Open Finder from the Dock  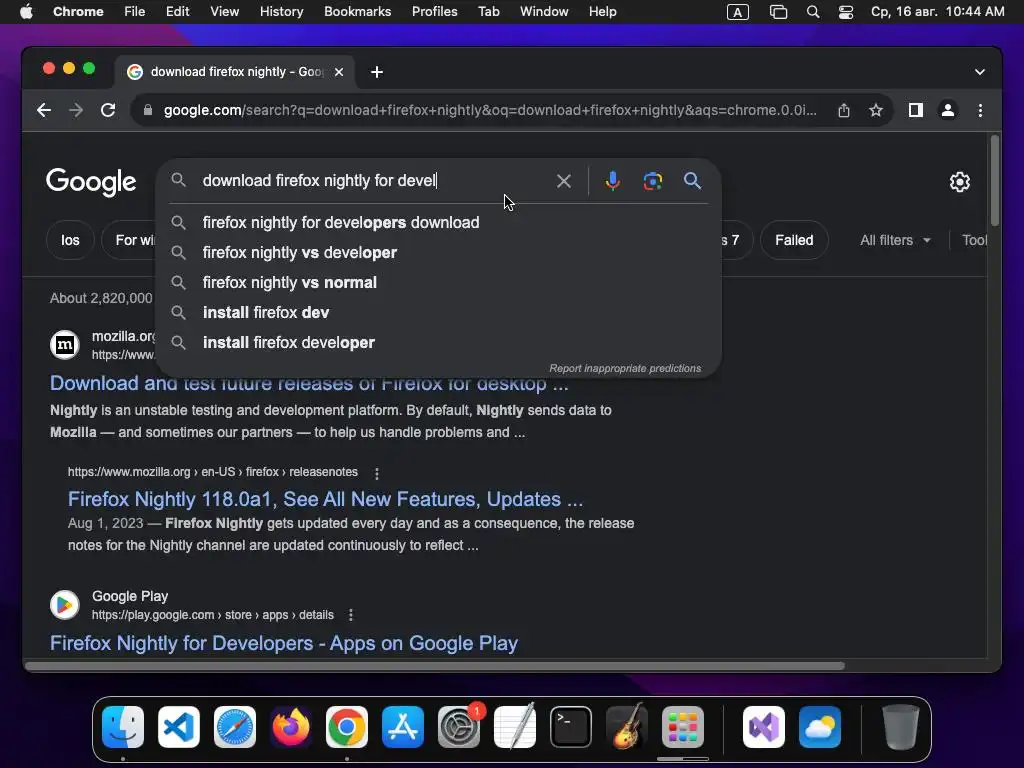coord(123,727)
